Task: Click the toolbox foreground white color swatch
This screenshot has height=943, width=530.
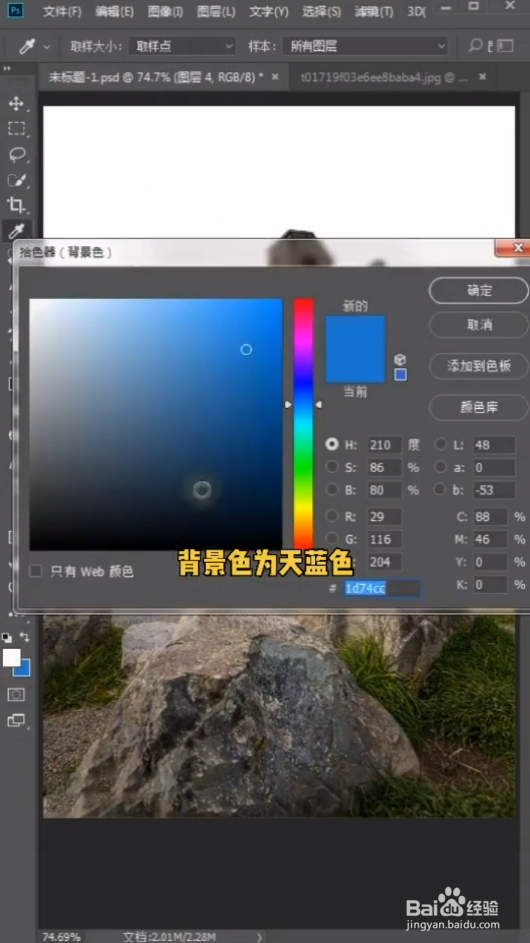Action: pos(11,657)
